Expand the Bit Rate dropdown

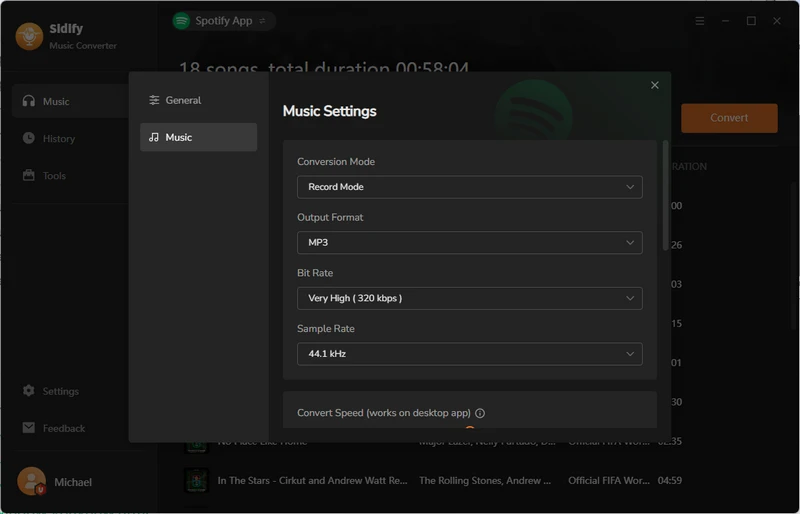469,298
